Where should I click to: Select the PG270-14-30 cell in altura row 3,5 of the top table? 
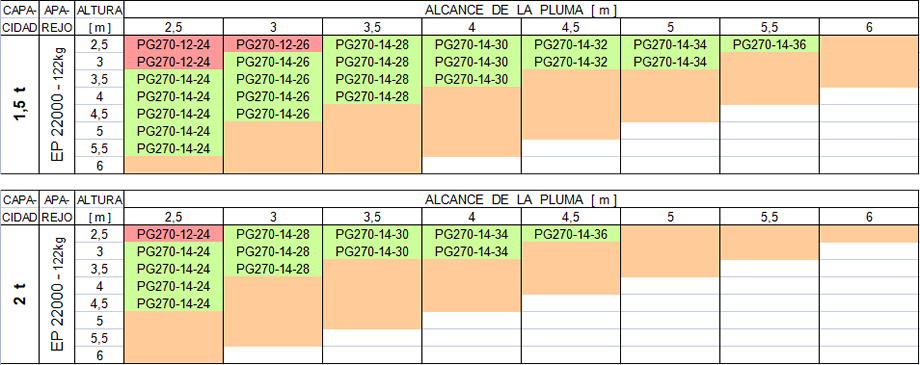tap(471, 79)
